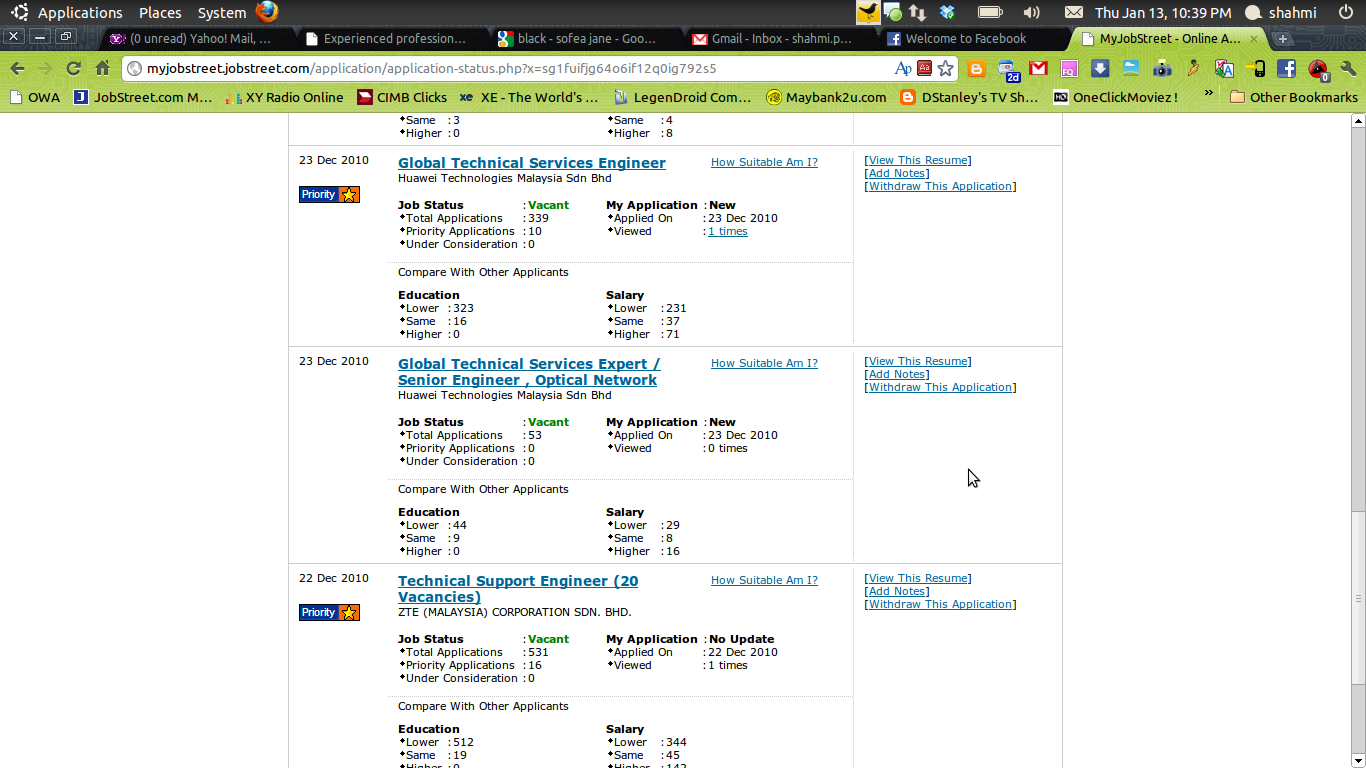
Task: Open the Dropbox tray icon
Action: (947, 12)
